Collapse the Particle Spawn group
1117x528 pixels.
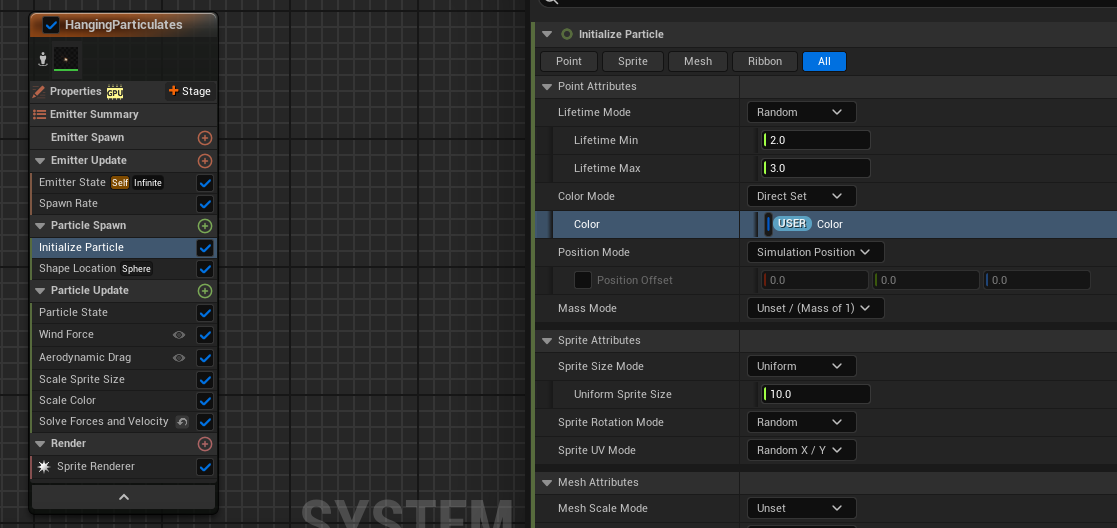[40, 226]
